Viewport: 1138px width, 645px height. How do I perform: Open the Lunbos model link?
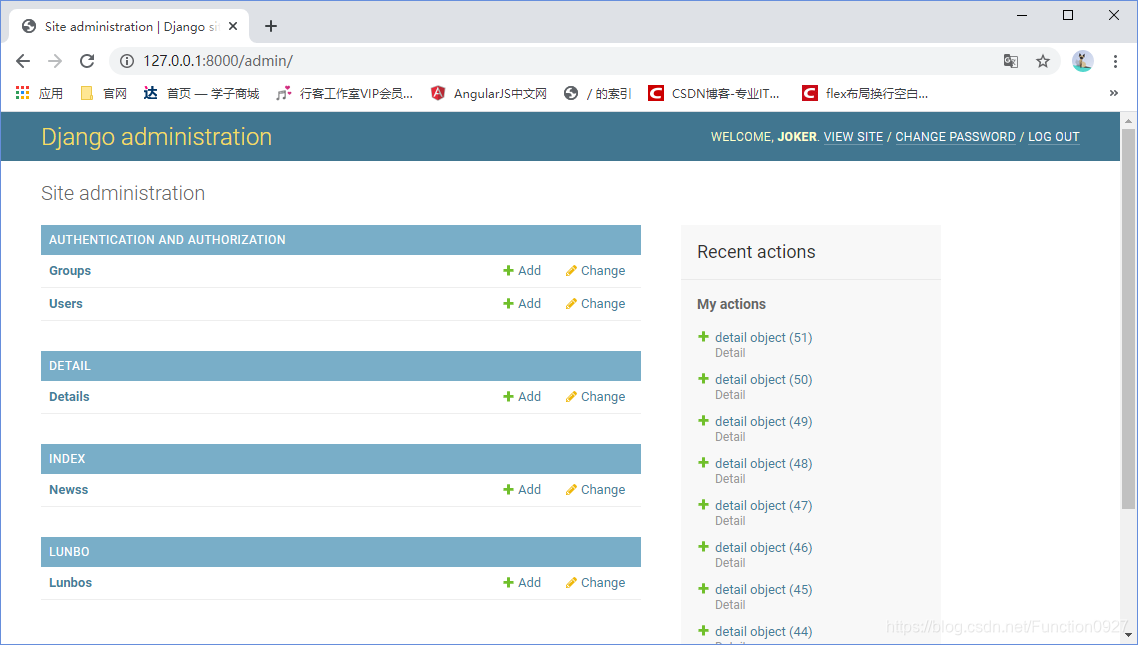coord(70,583)
